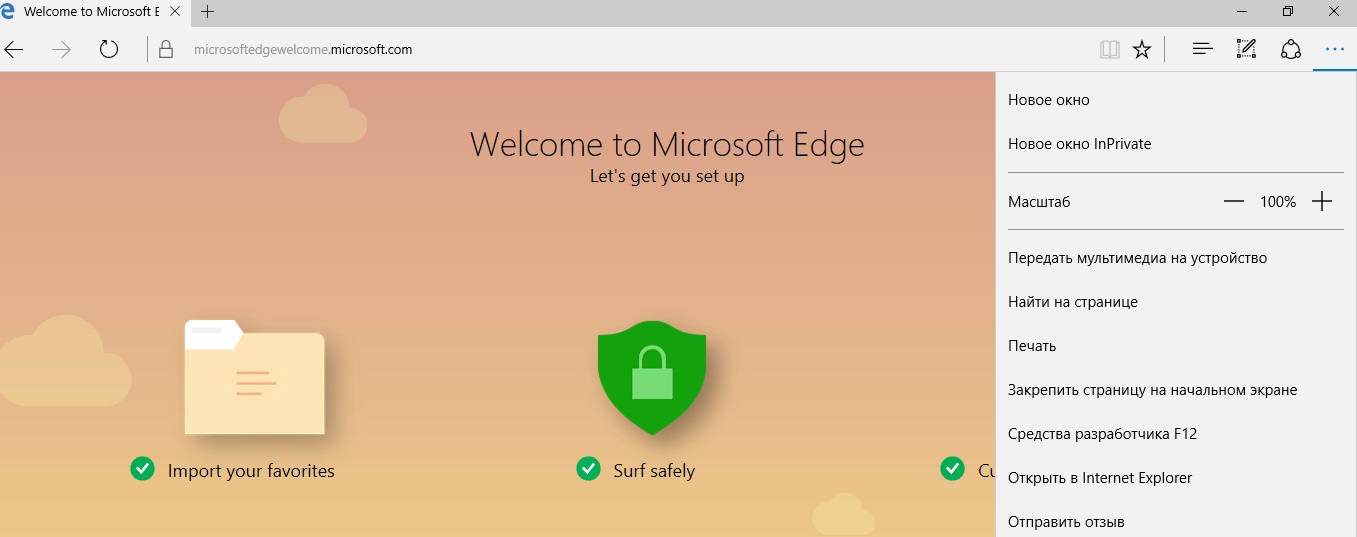
Task: Open 'Средства разработчика F12' menu item
Action: [x=1102, y=434]
